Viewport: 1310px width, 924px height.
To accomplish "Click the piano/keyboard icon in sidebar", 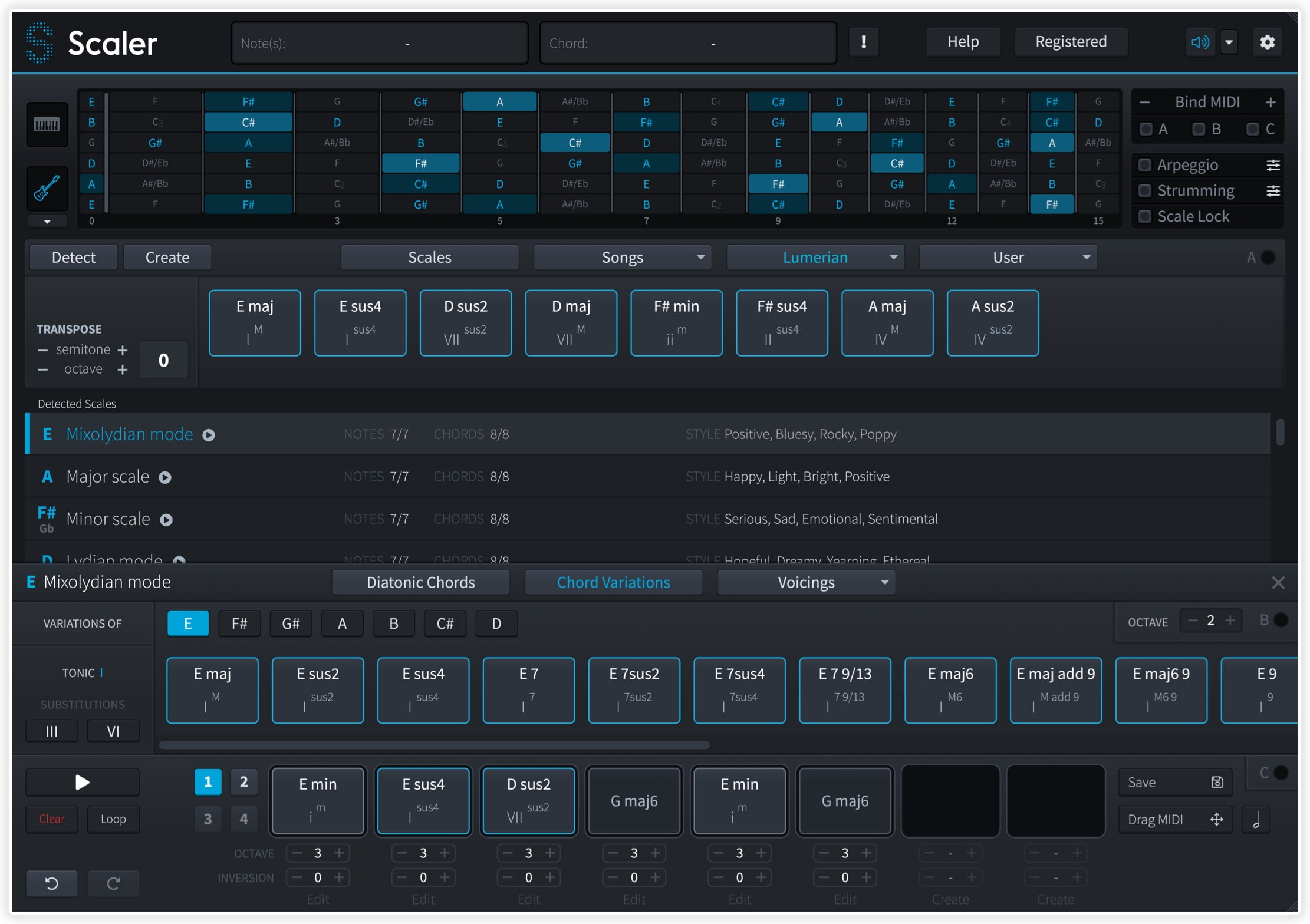I will [x=46, y=124].
